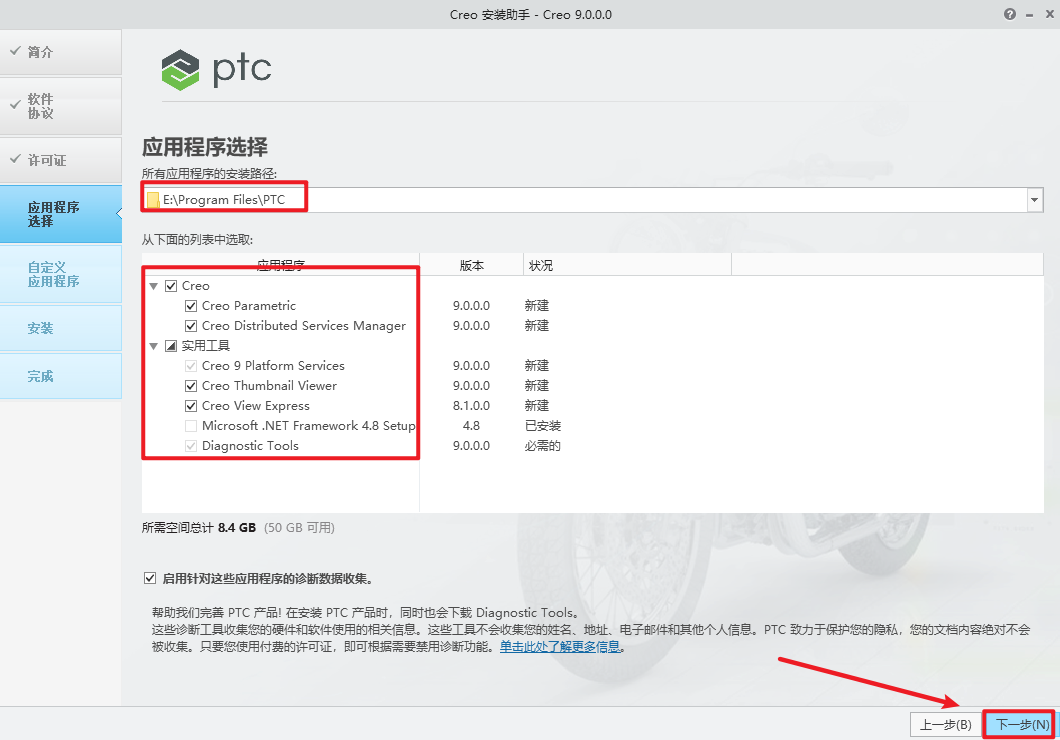Screen dimensions: 1060x740
Task: Uncheck Creo Thumbnail Viewer
Action: coord(190,385)
